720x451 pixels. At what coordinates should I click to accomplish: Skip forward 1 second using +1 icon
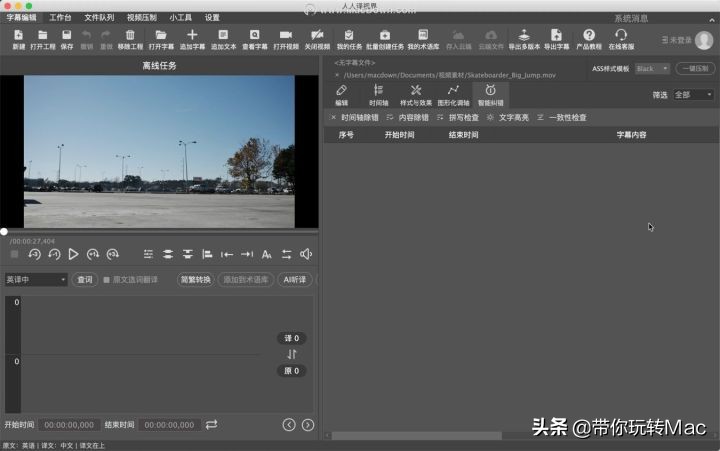point(93,254)
